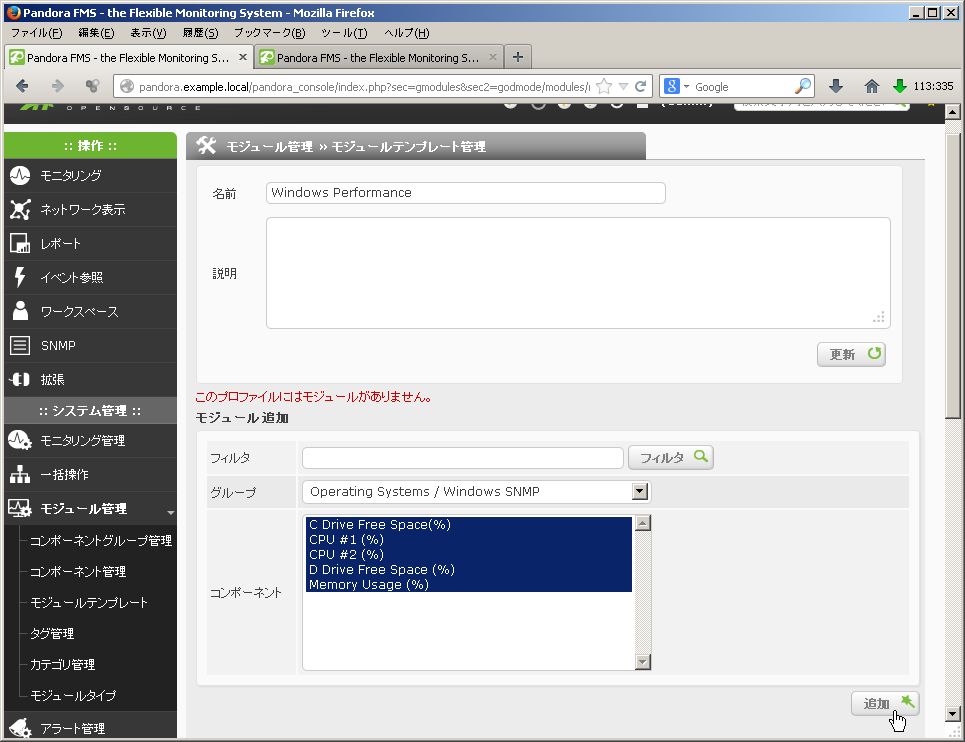Click the SNMP list icon in sidebar

click(x=20, y=345)
